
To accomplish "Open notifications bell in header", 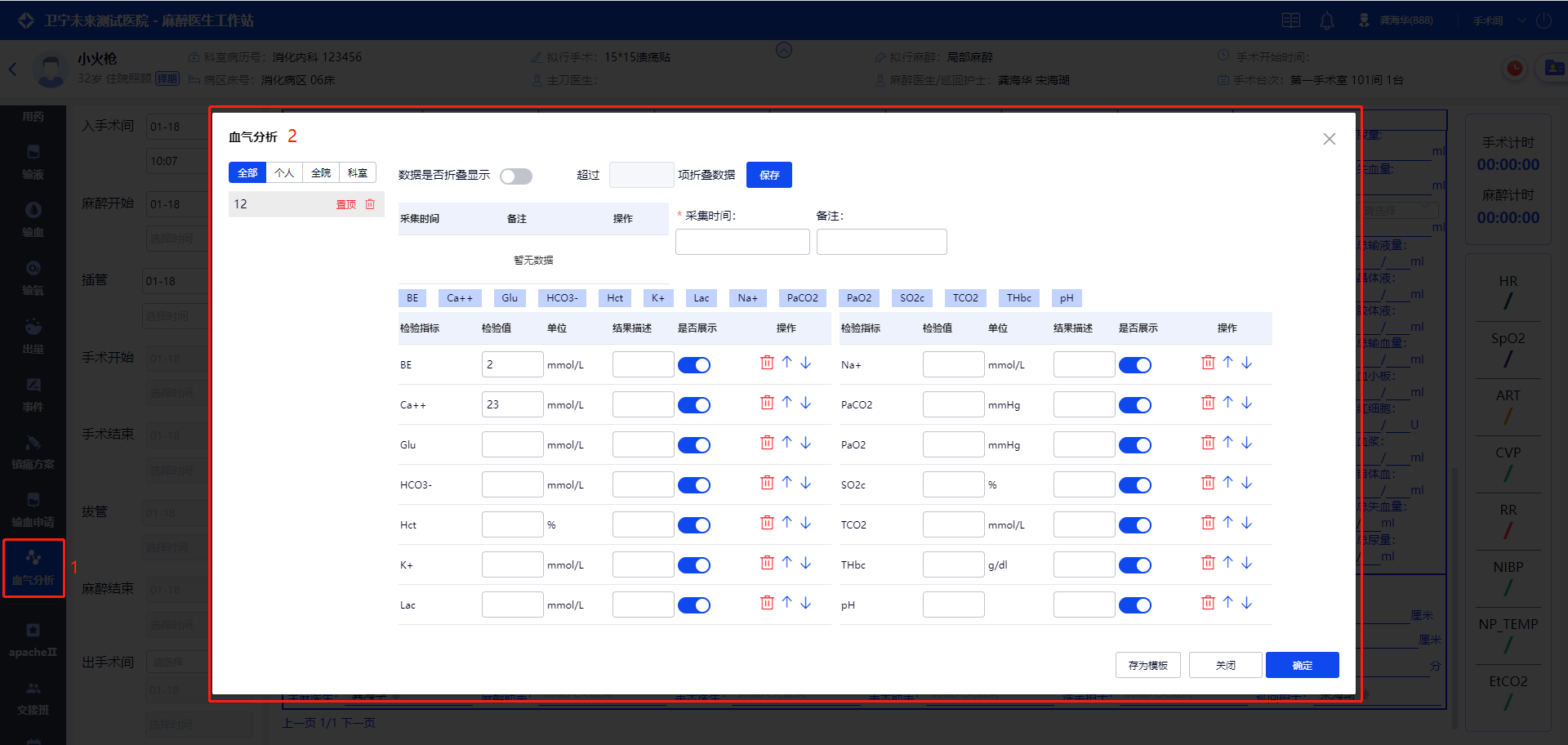I will coord(1327,20).
